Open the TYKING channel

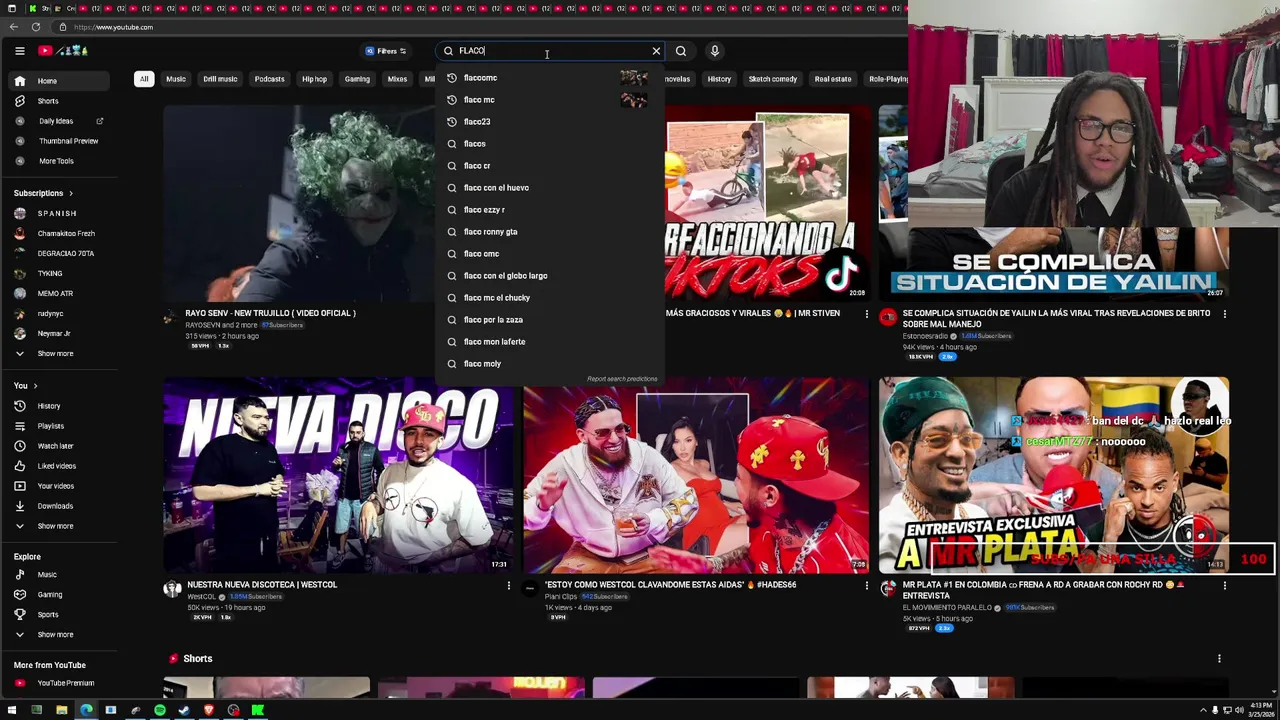coord(61,273)
